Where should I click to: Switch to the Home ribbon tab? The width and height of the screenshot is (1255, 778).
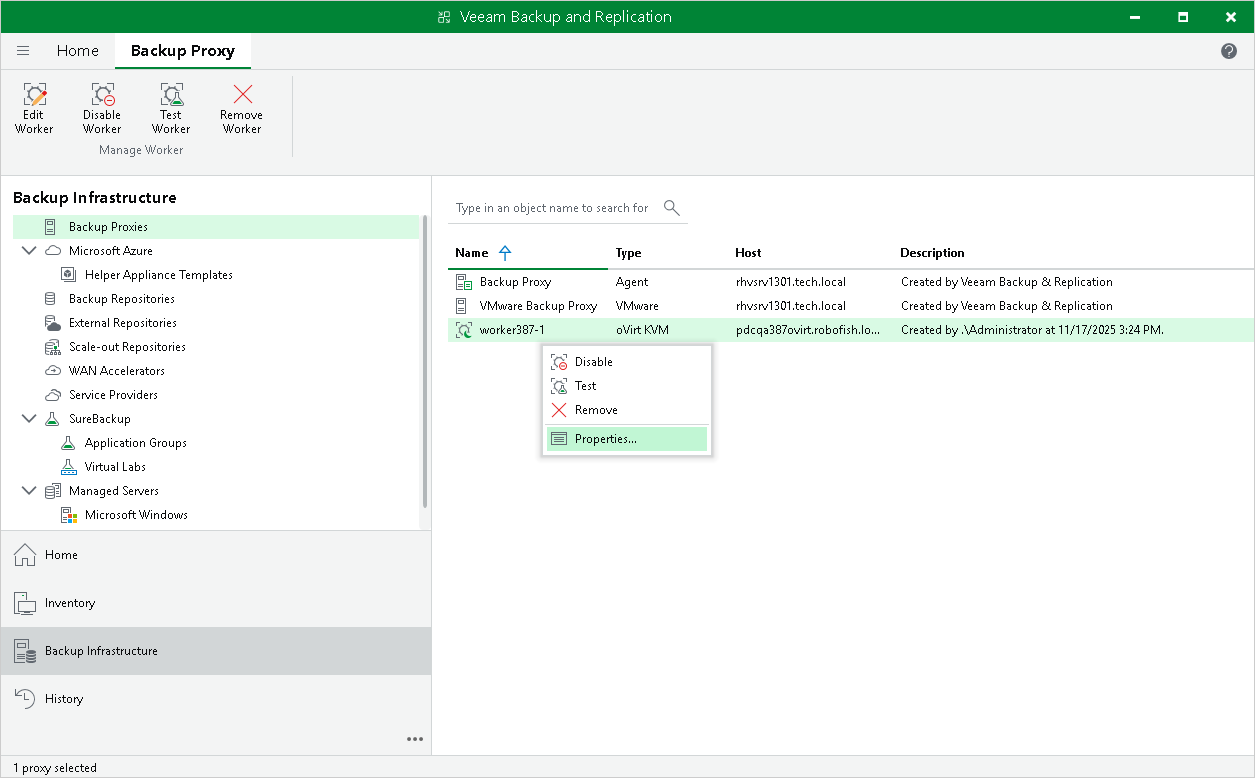(x=78, y=51)
